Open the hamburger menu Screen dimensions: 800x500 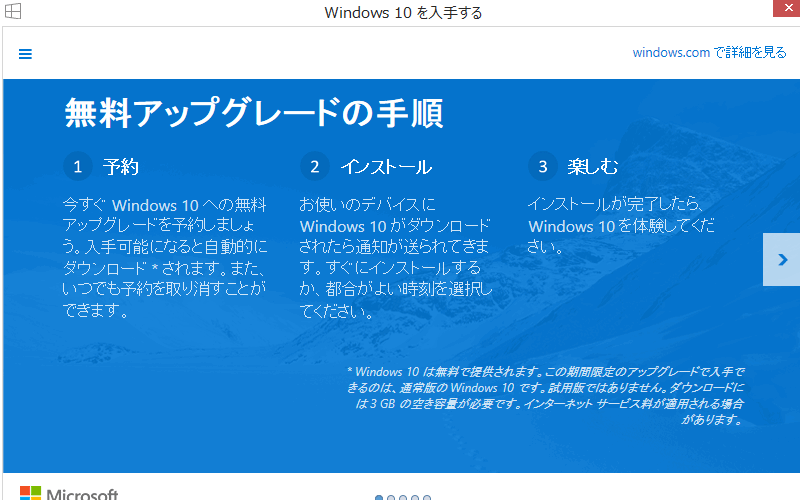pos(25,54)
